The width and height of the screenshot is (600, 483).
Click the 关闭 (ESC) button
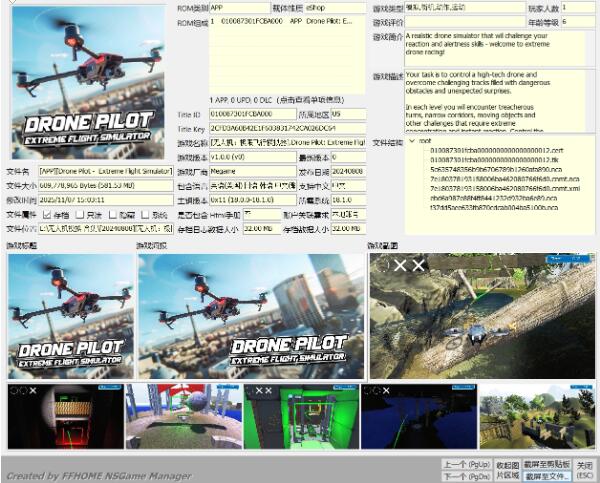[x=584, y=470]
